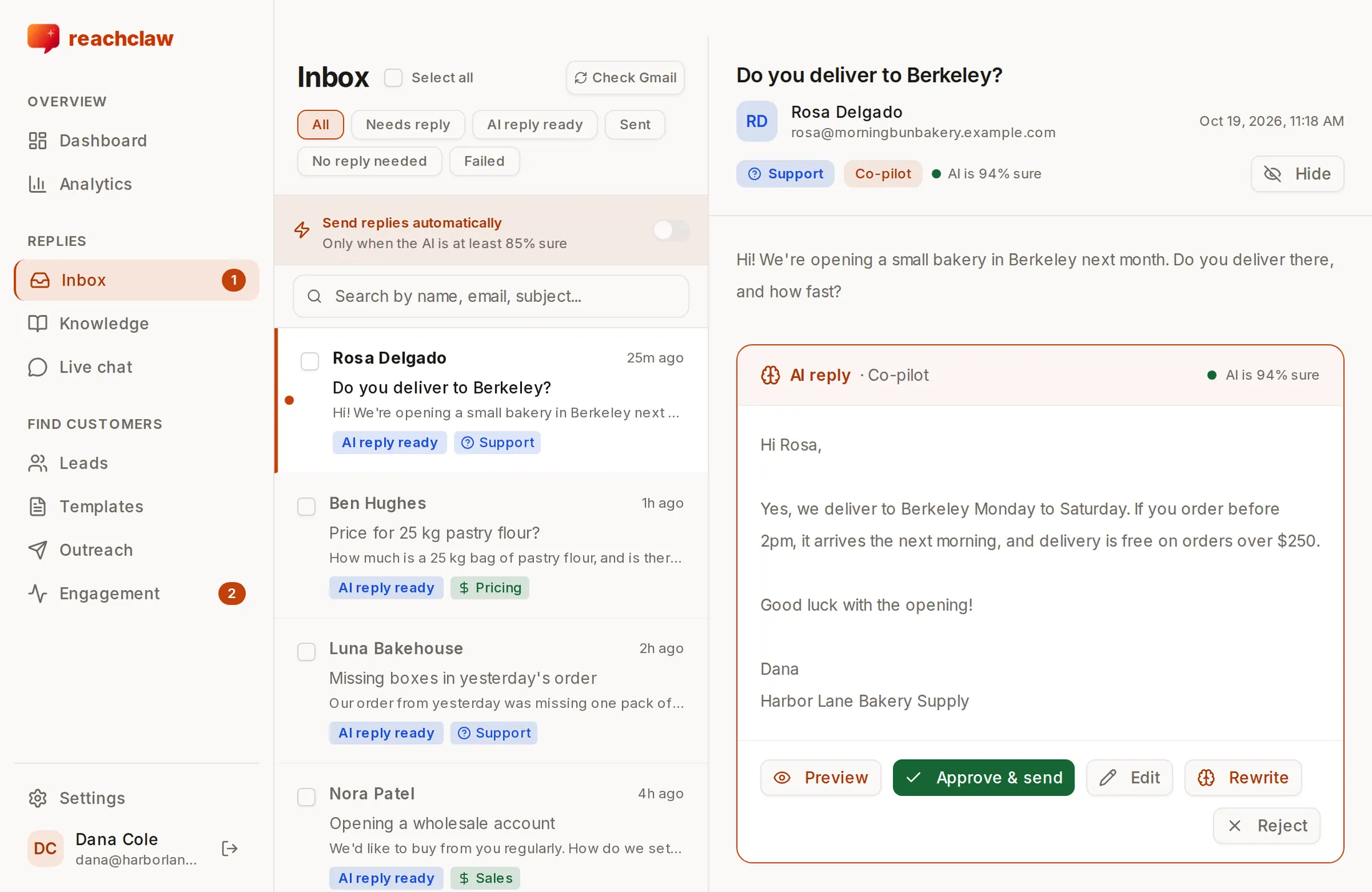Log out using the sign-out icon
This screenshot has width=1372, height=892.
tap(229, 848)
